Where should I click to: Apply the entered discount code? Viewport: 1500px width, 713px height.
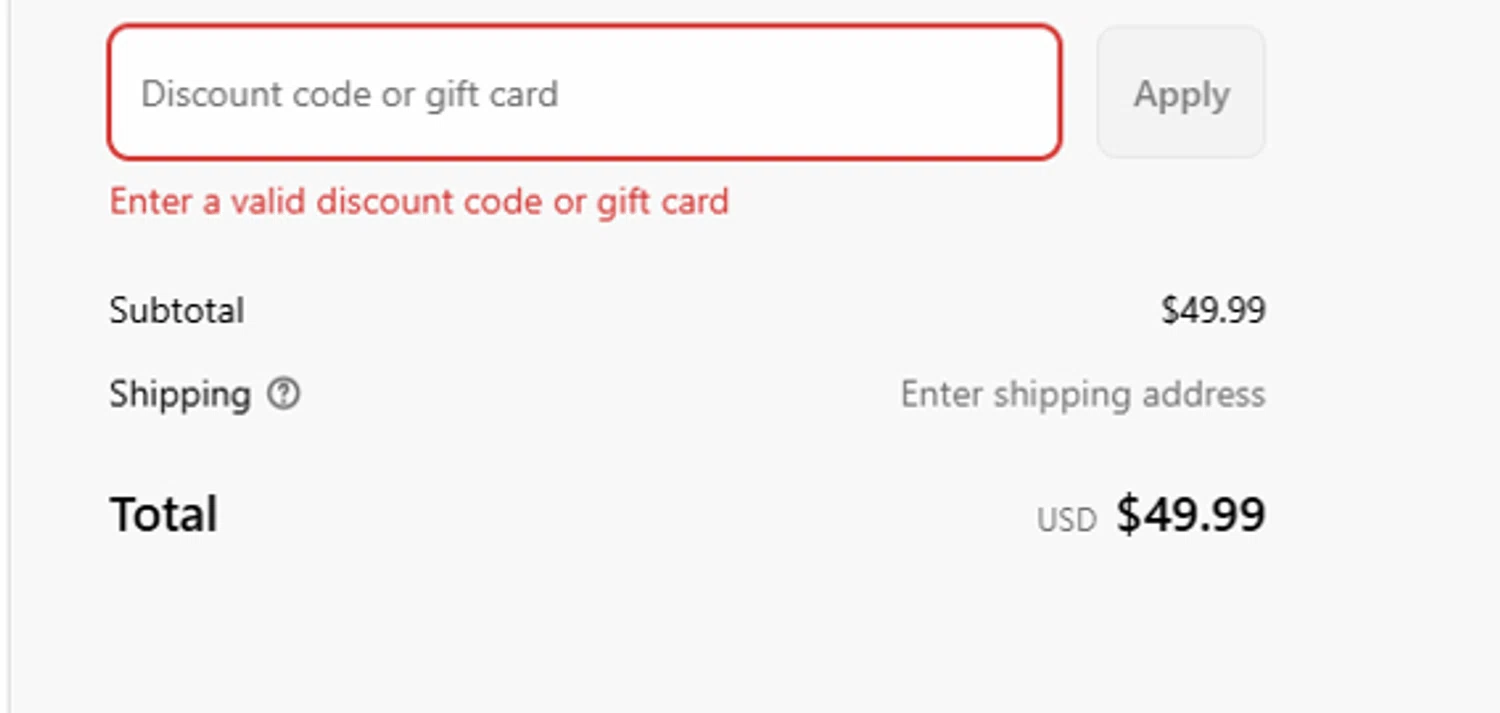tap(1181, 93)
